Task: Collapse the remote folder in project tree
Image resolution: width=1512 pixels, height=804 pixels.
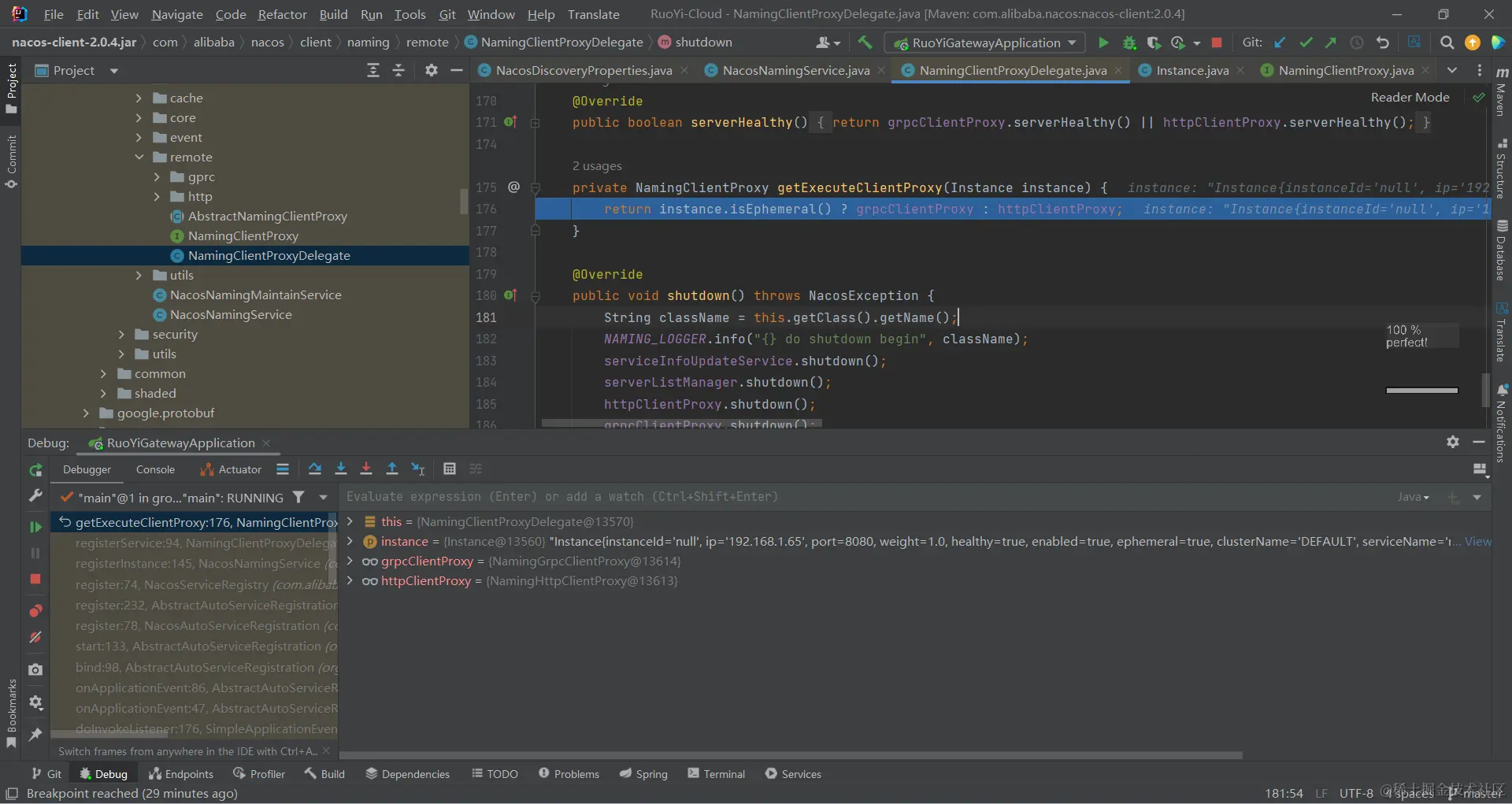Action: [139, 157]
